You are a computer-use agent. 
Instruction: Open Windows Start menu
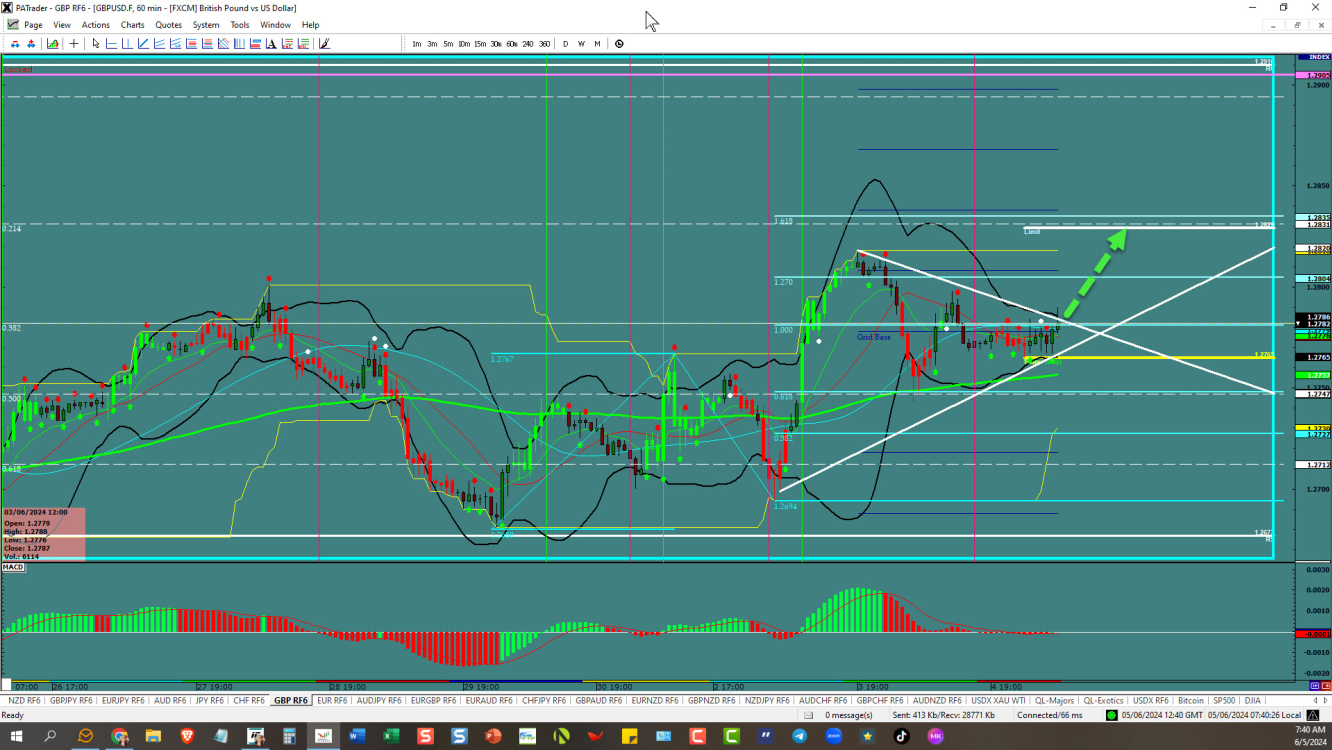17,736
